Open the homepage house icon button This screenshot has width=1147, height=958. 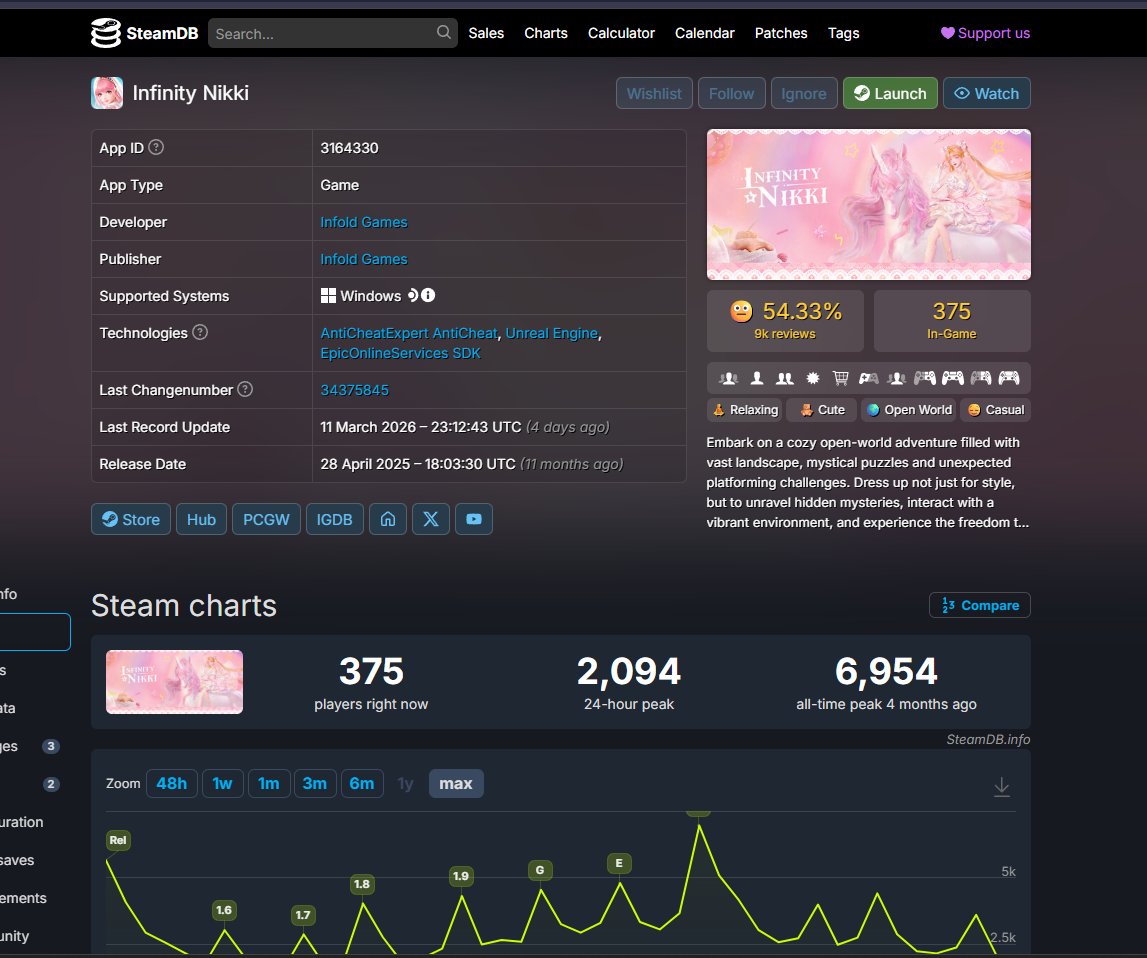click(x=388, y=519)
